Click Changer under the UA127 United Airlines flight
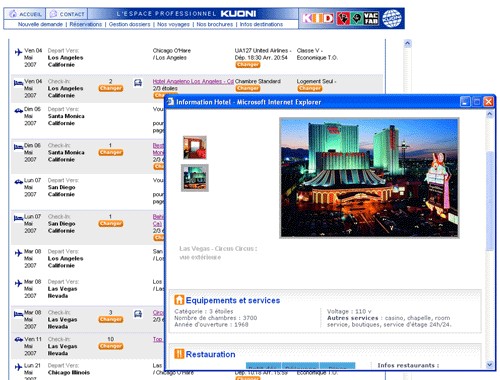 coord(247,65)
